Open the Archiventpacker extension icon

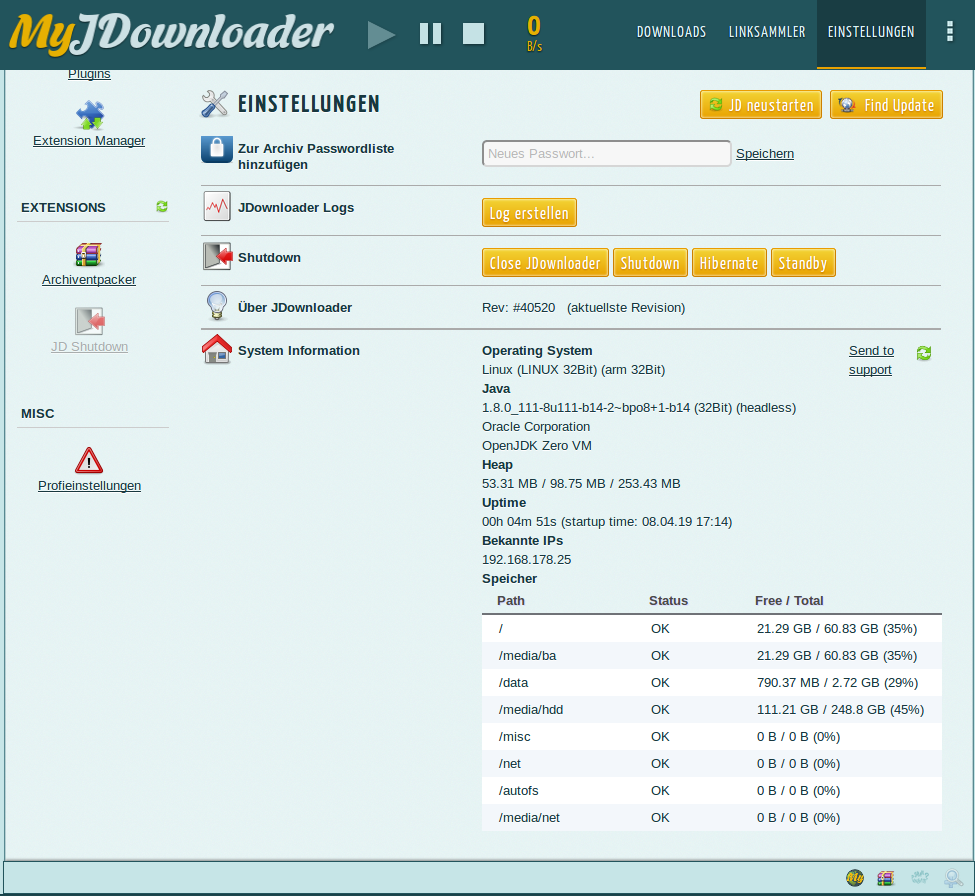pos(89,254)
